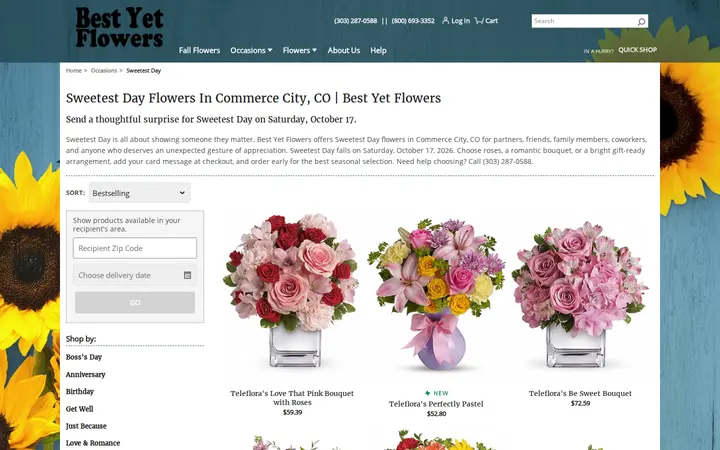Open the Bestselling sort dropdown
Screen dimensions: 720x450
(x=139, y=193)
